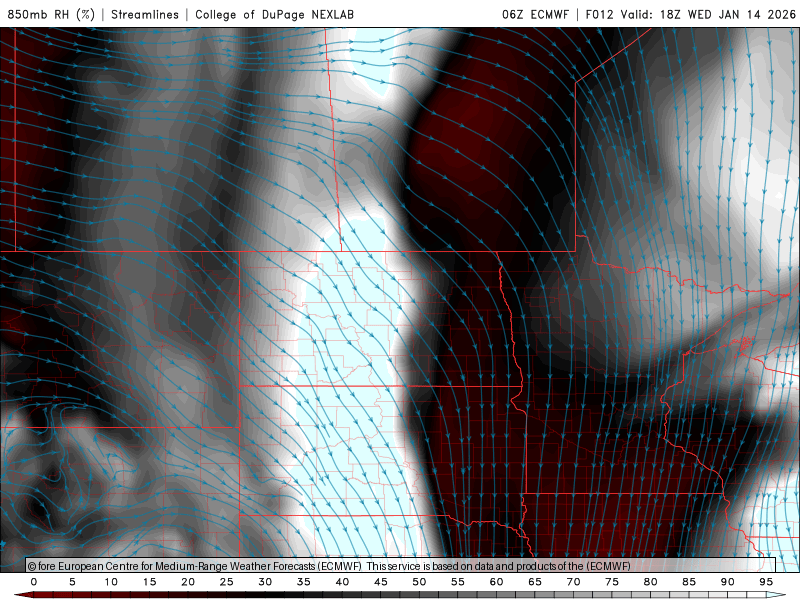Click the "80" label on the color scale

coord(651,582)
